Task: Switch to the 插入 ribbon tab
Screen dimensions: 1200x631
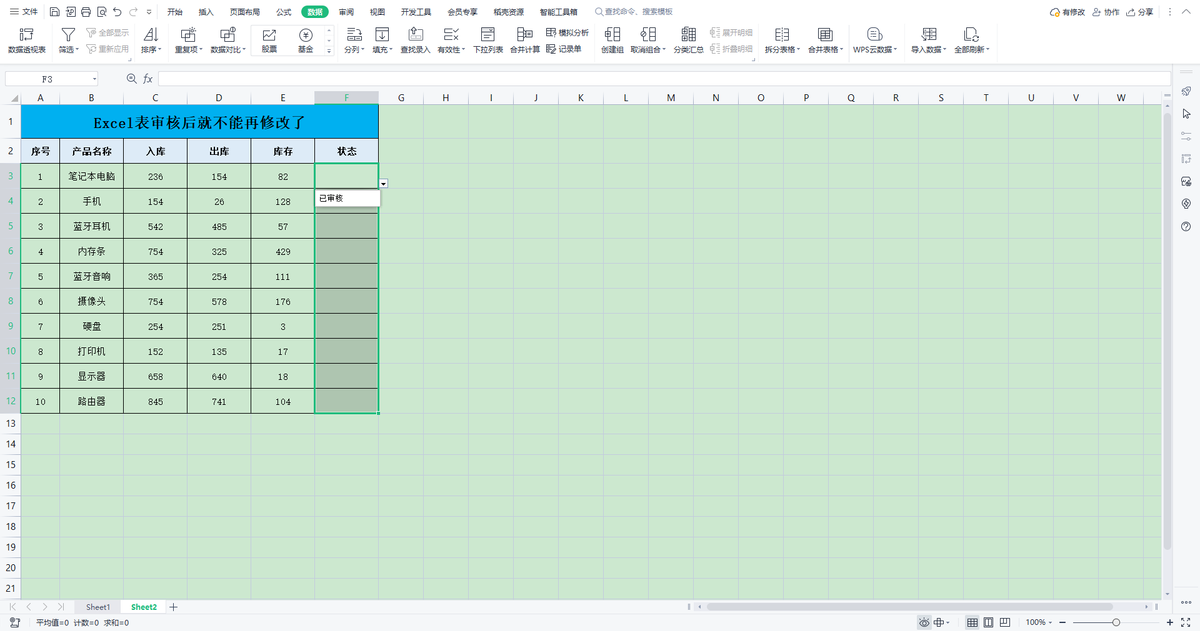Action: tap(206, 12)
